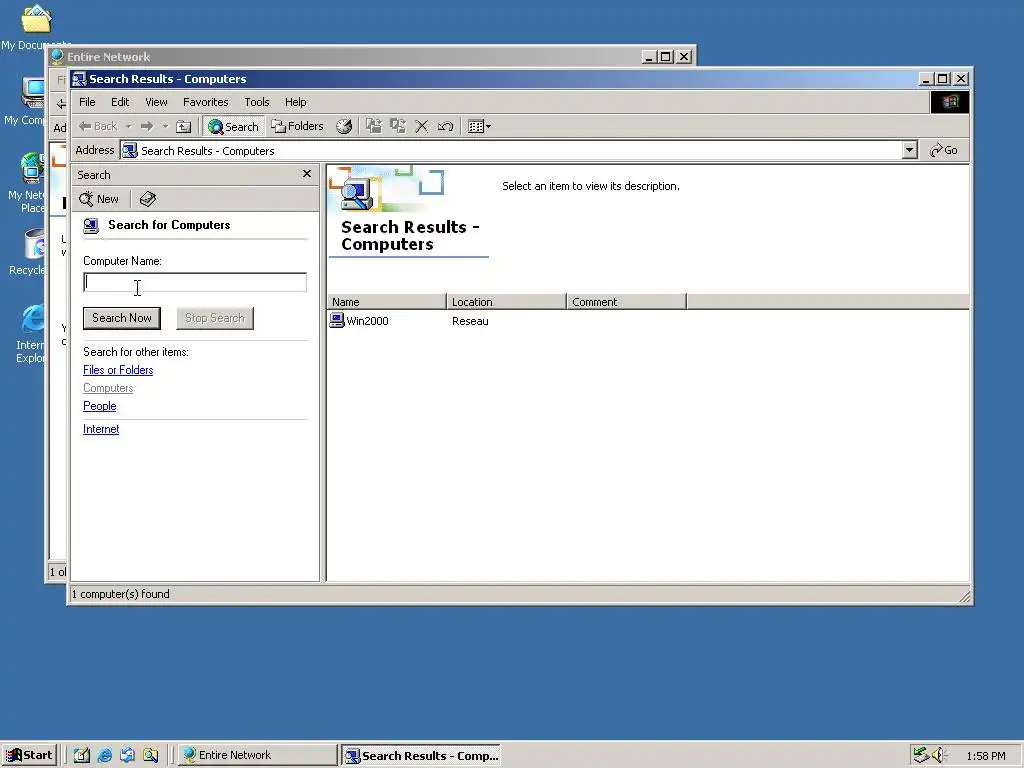Image resolution: width=1024 pixels, height=768 pixels.
Task: Click the Computer Name input field
Action: point(195,282)
